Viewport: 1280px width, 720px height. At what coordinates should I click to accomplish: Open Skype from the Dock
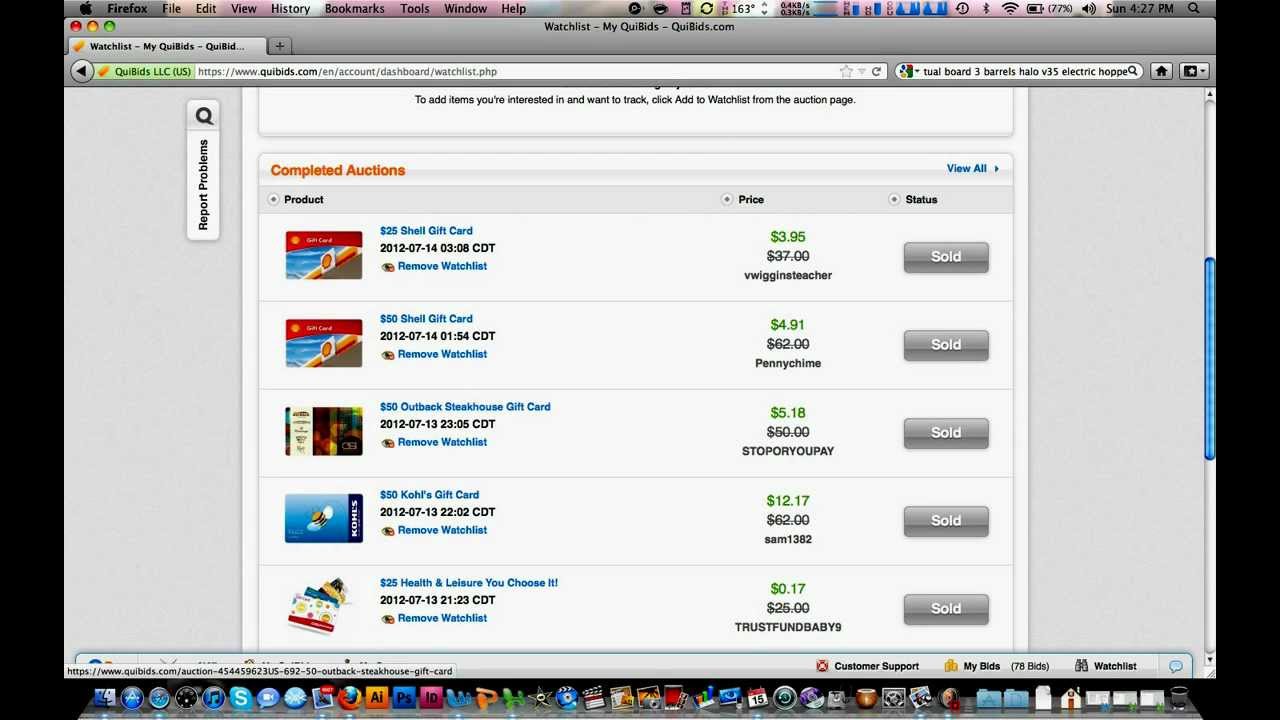241,698
